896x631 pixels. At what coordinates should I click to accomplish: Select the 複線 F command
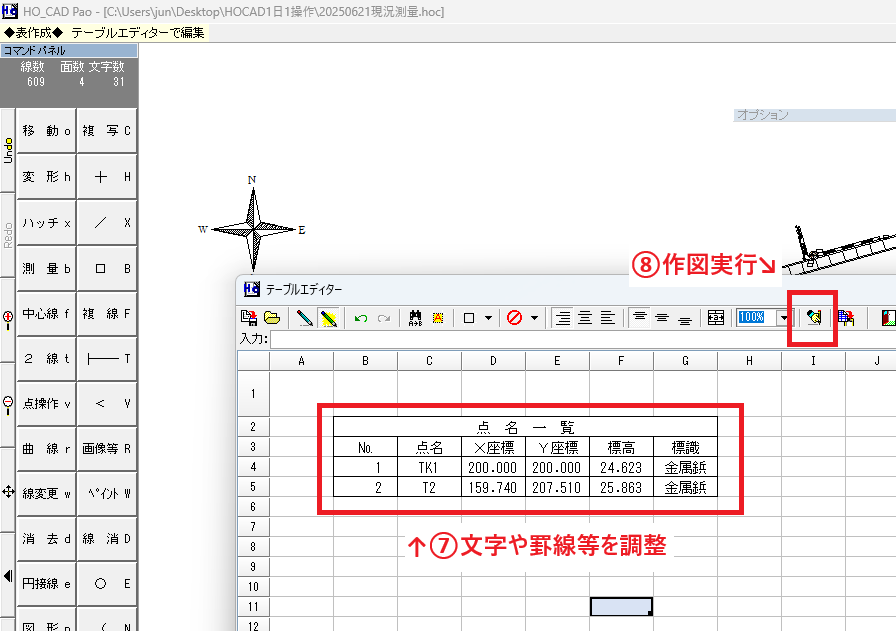106,314
